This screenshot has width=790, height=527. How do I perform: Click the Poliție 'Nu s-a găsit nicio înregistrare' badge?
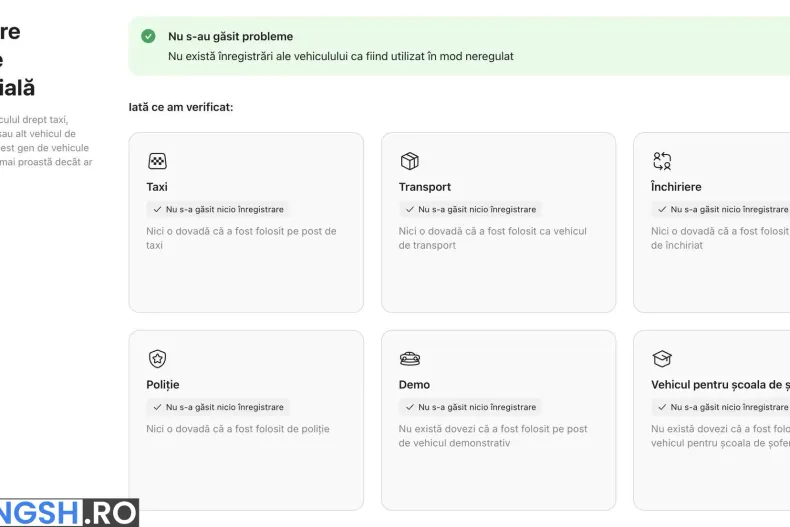click(x=218, y=407)
